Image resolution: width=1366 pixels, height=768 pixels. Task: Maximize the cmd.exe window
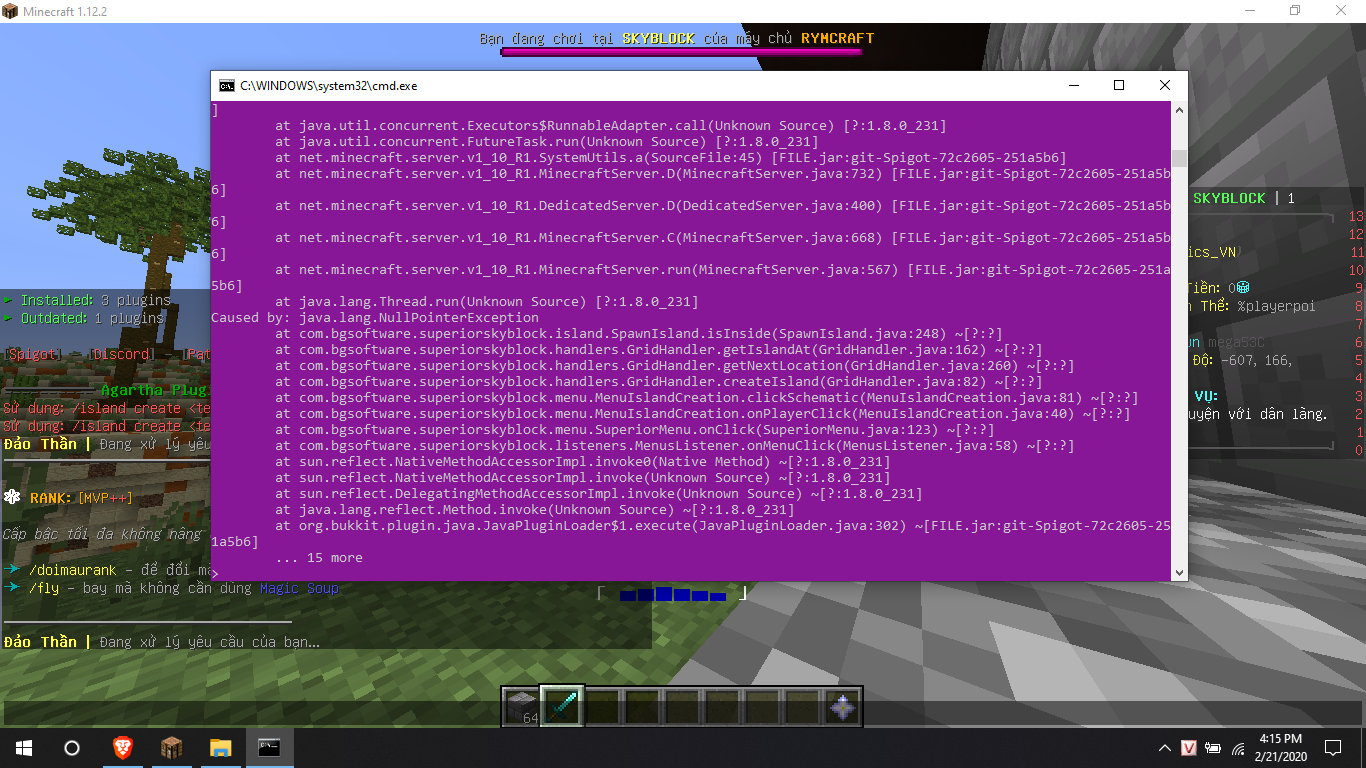(1119, 86)
